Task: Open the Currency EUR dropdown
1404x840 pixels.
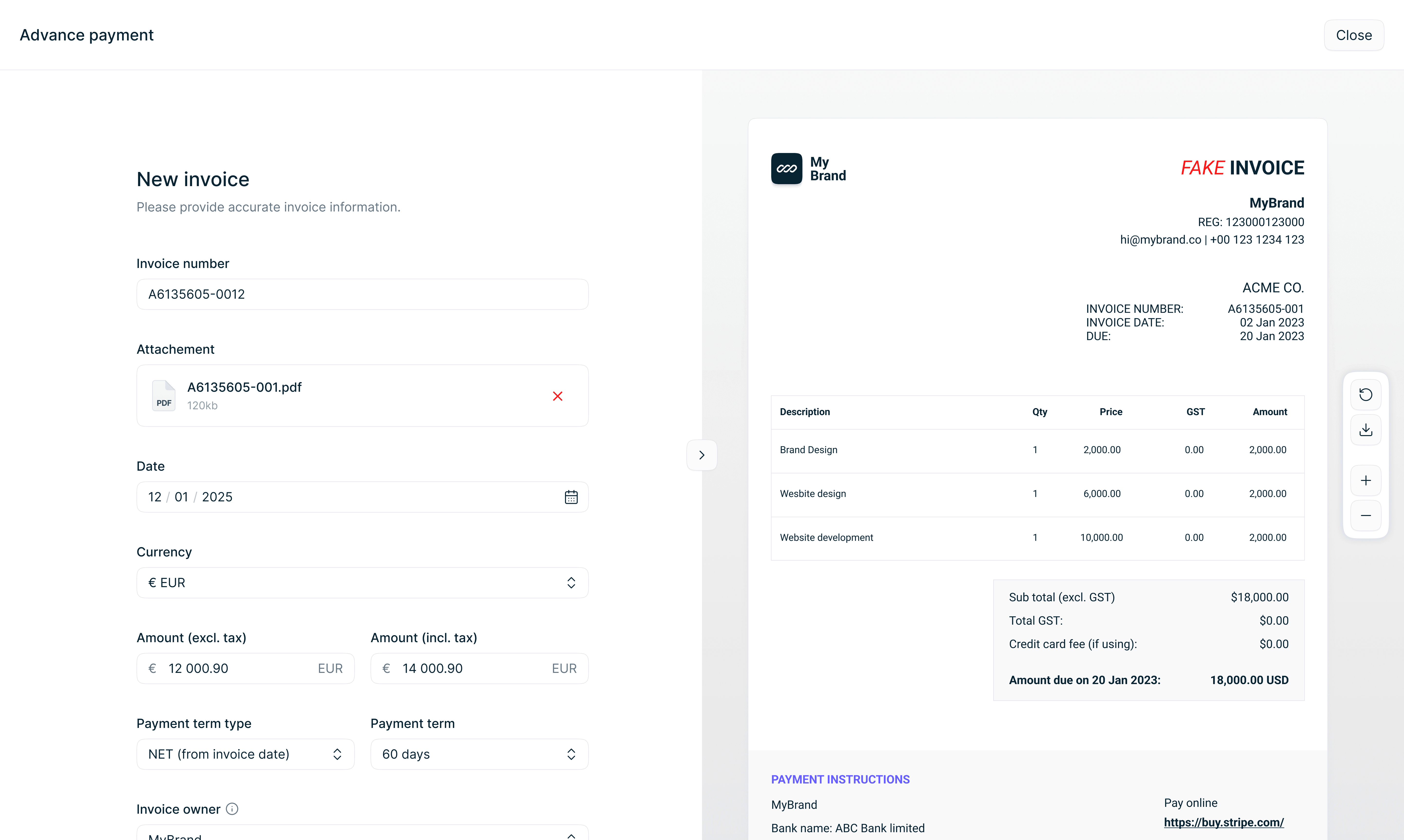Action: pos(362,582)
